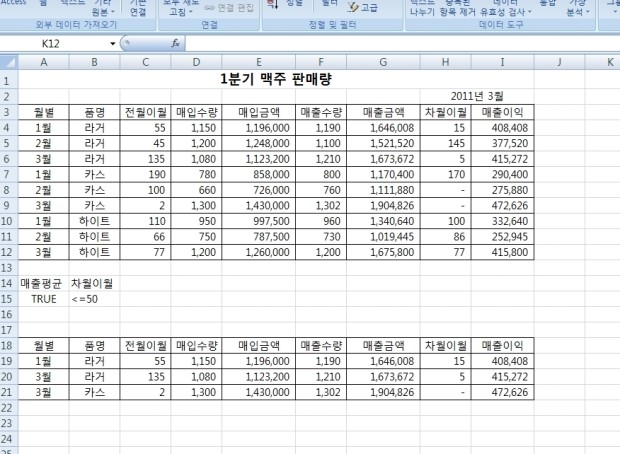Click the cell with 275,880
The height and width of the screenshot is (454, 620).
click(503, 190)
